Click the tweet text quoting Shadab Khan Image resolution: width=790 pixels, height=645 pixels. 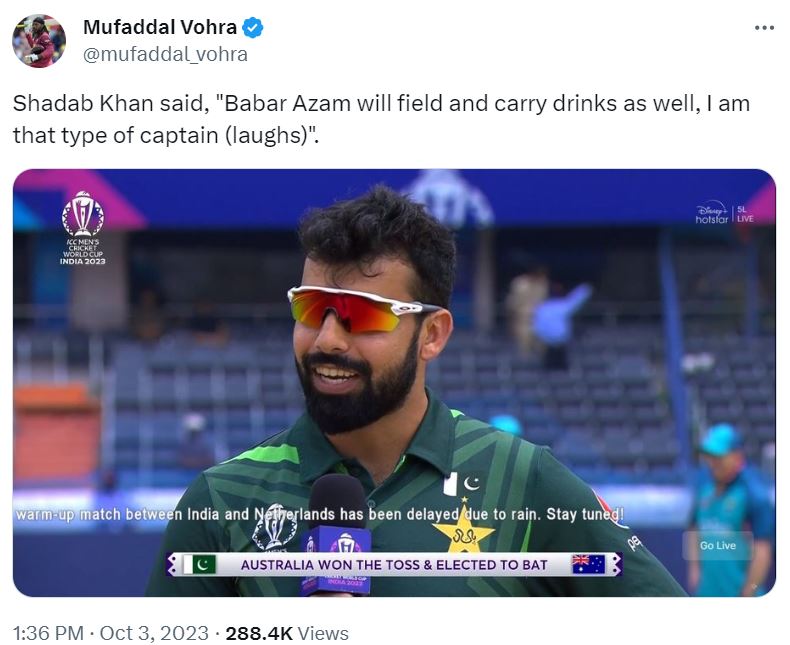[380, 119]
